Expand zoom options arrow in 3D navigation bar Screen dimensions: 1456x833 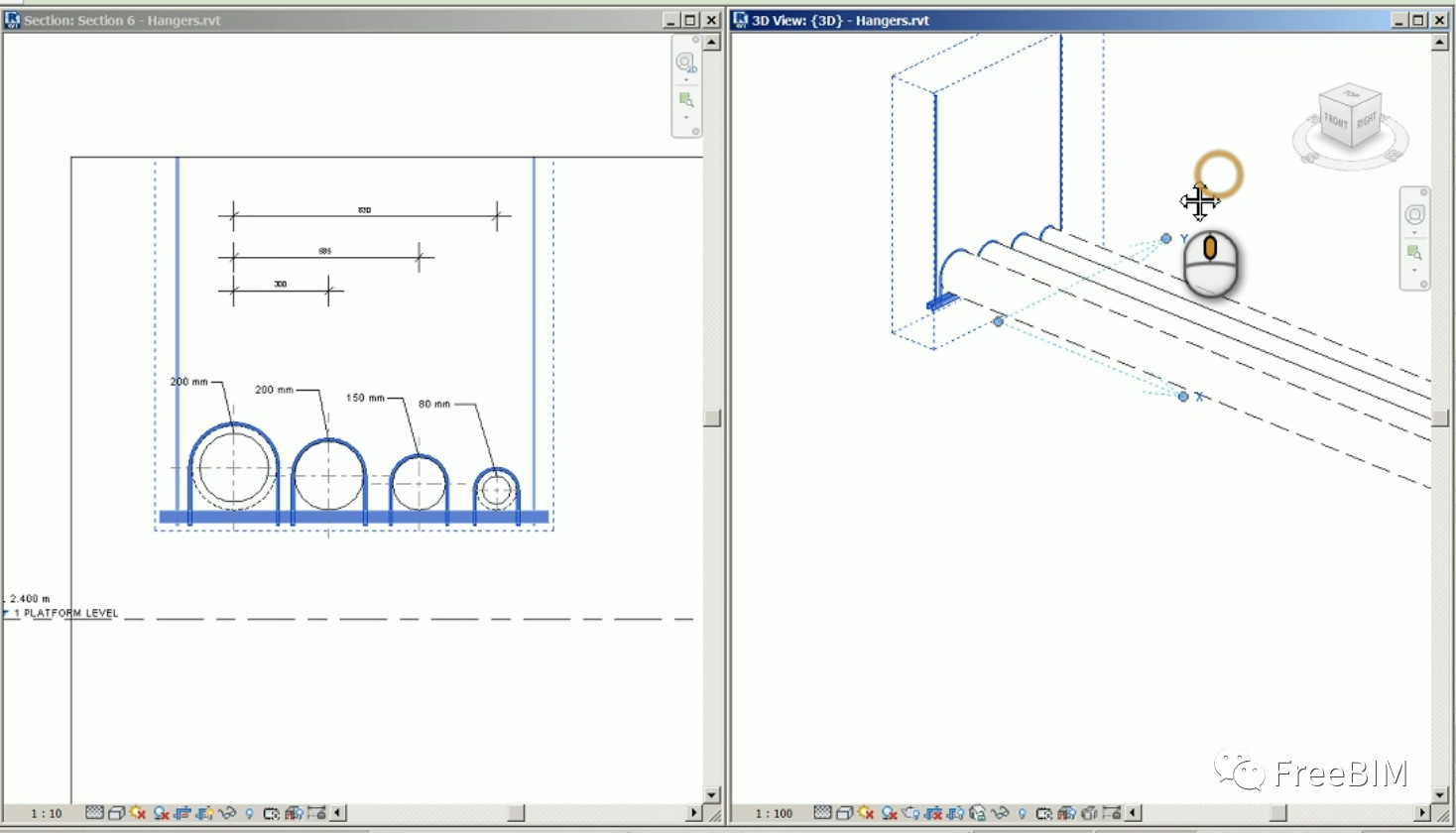tap(1414, 270)
